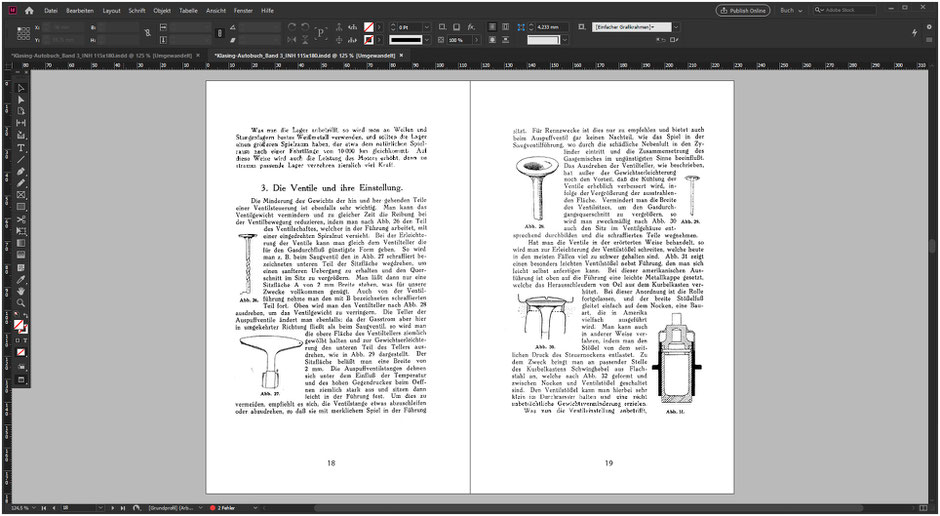This screenshot has width=940, height=516.
Task: Open Objekt menu
Action: point(162,11)
